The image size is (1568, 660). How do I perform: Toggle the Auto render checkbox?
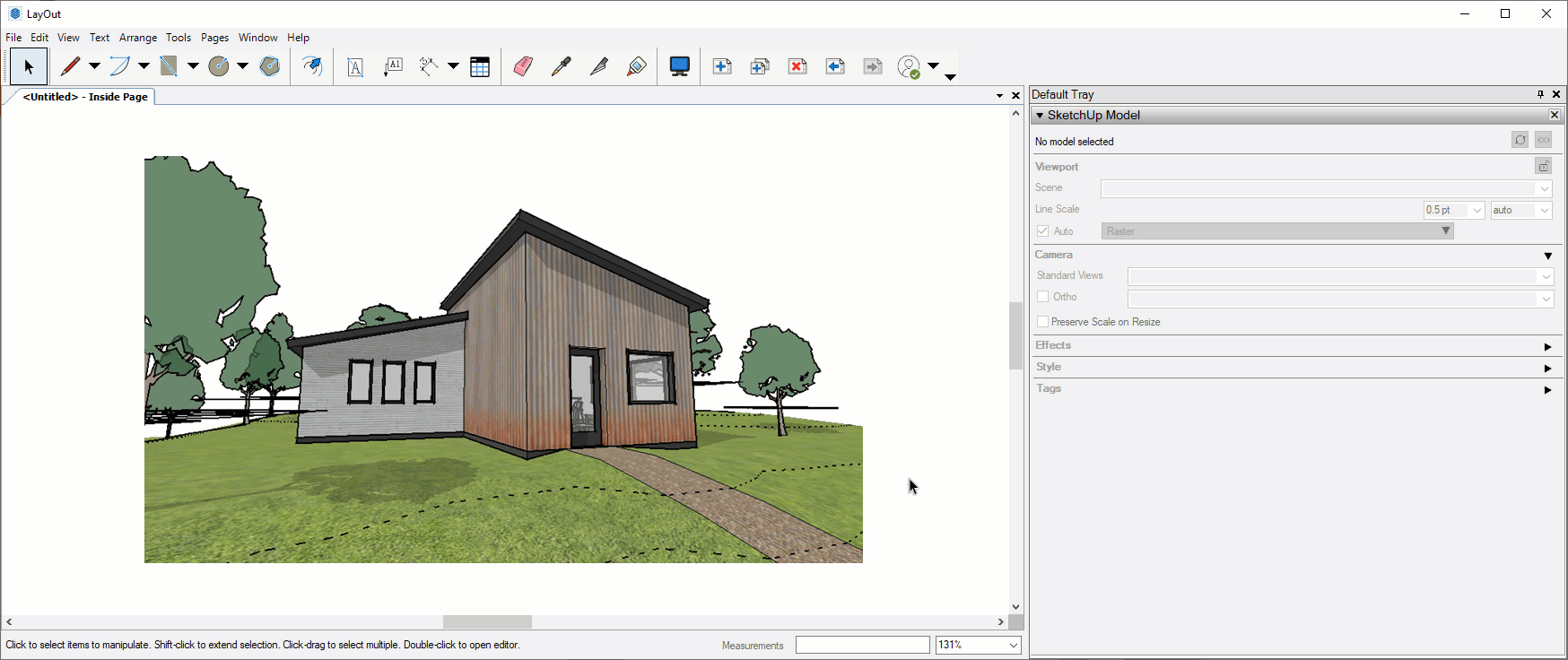pyautogui.click(x=1042, y=231)
